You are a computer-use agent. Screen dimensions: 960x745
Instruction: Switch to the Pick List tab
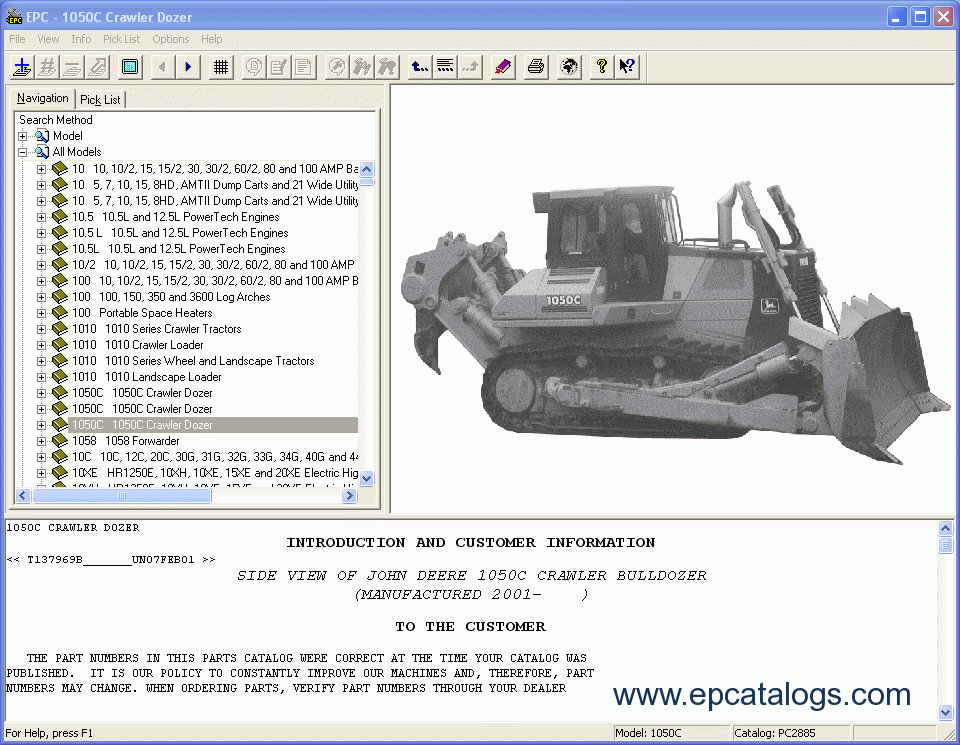tap(100, 100)
